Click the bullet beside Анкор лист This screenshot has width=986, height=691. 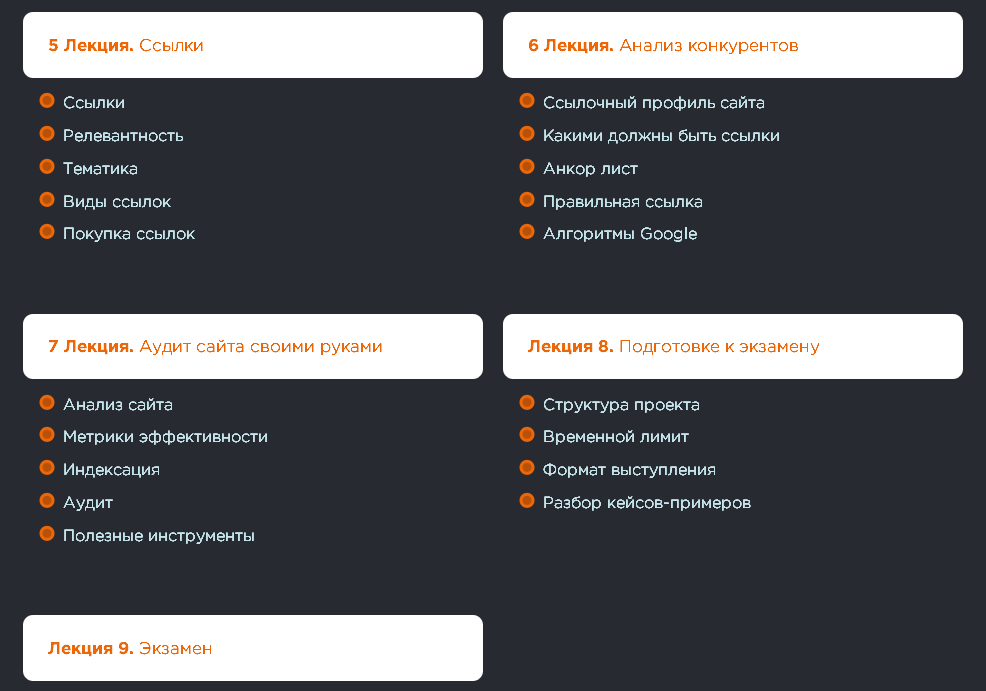(x=527, y=167)
